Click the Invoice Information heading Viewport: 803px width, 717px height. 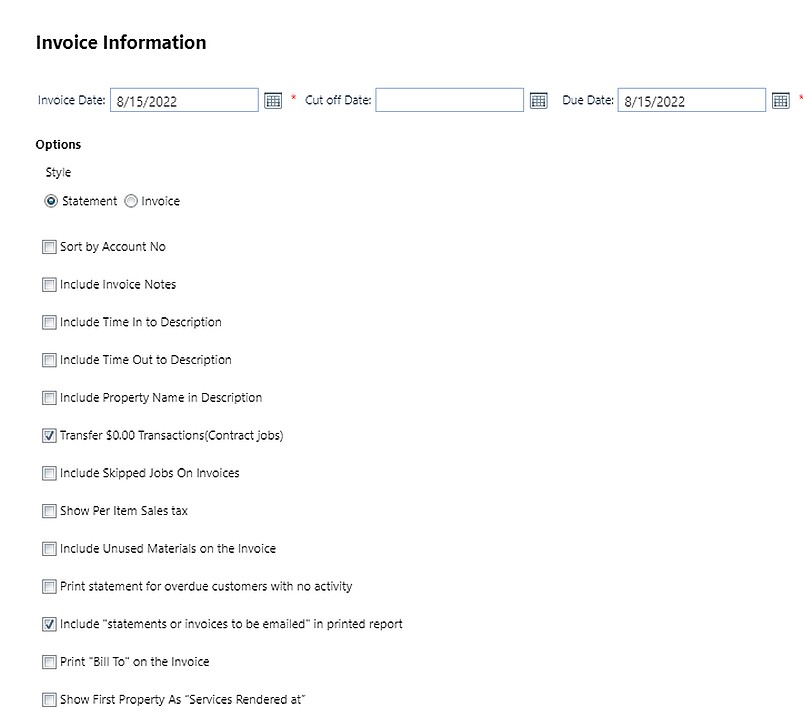point(121,43)
